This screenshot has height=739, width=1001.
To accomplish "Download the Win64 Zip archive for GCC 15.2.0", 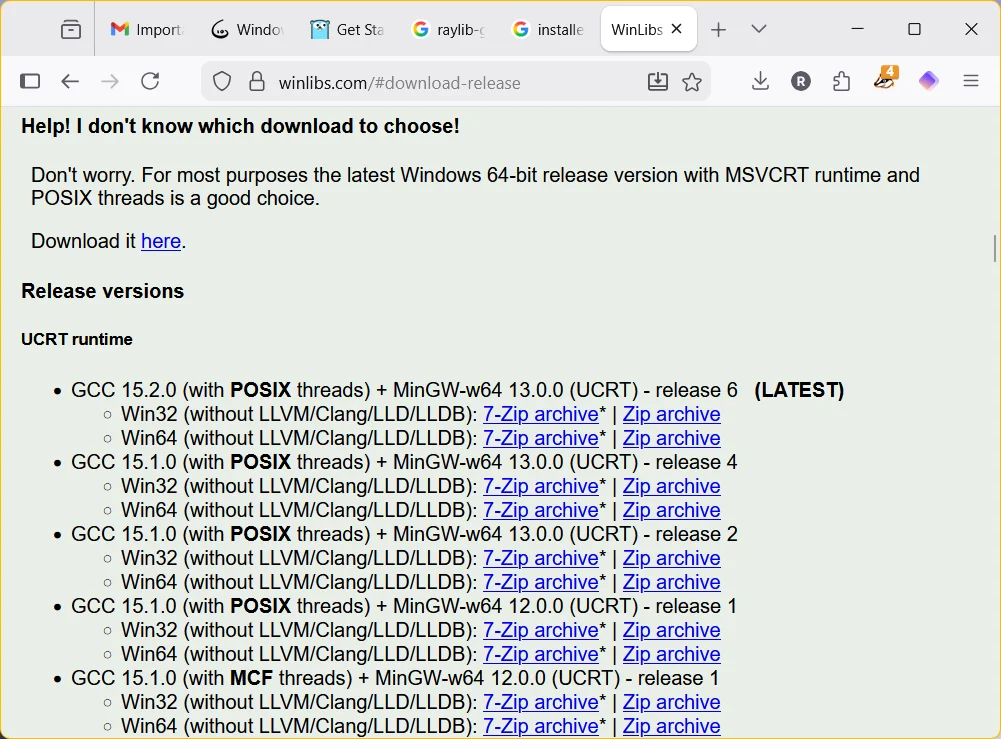I will click(x=671, y=438).
